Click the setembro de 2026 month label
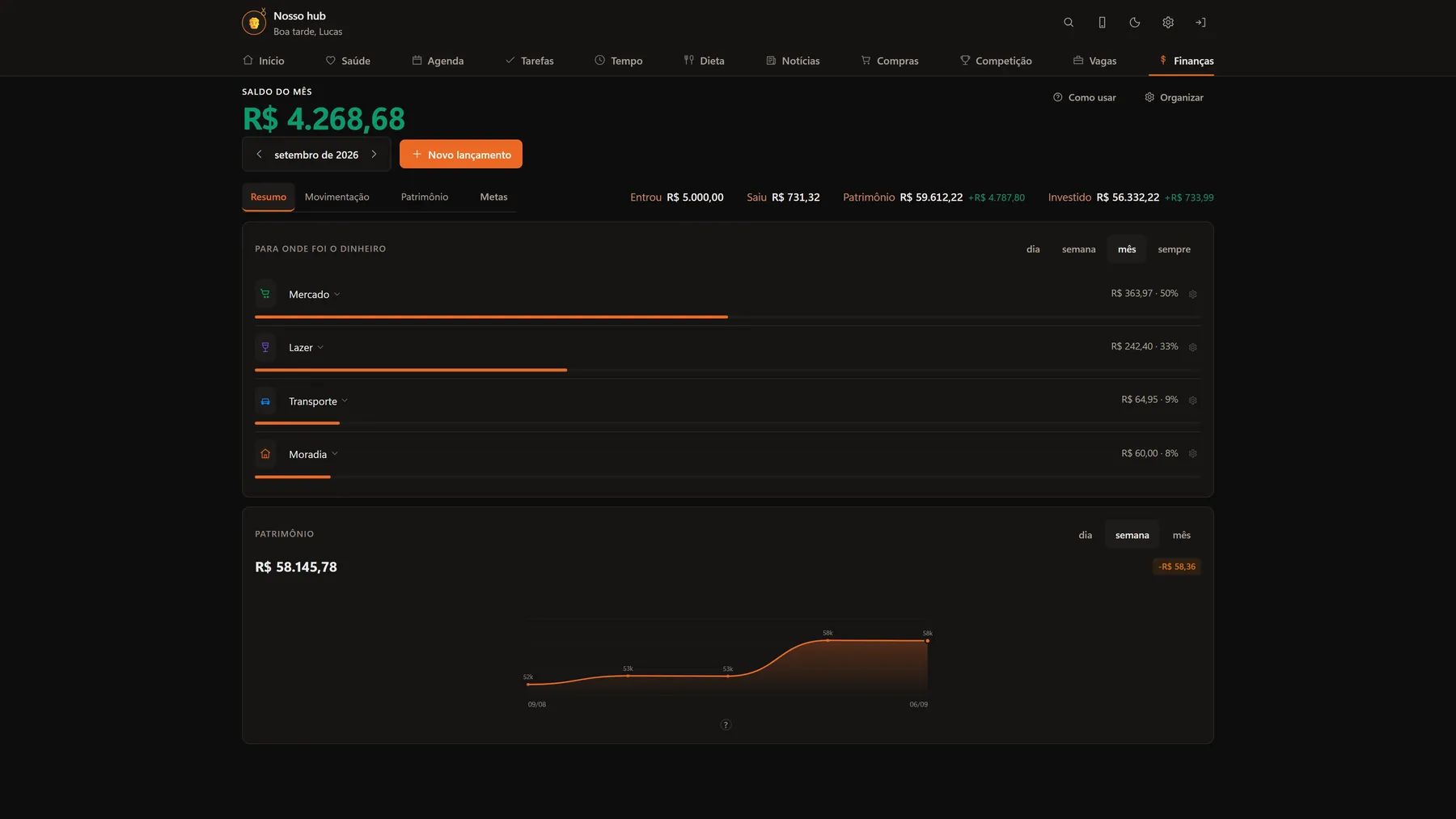This screenshot has width=1456, height=819. click(x=316, y=155)
